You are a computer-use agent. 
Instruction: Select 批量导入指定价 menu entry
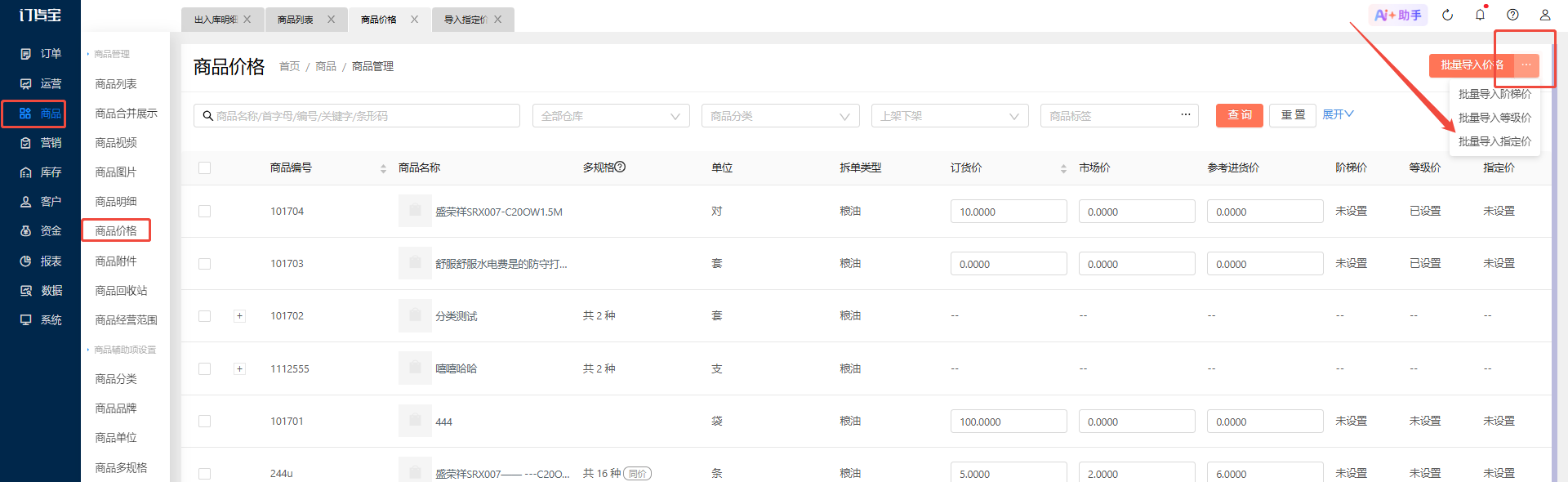point(1494,141)
